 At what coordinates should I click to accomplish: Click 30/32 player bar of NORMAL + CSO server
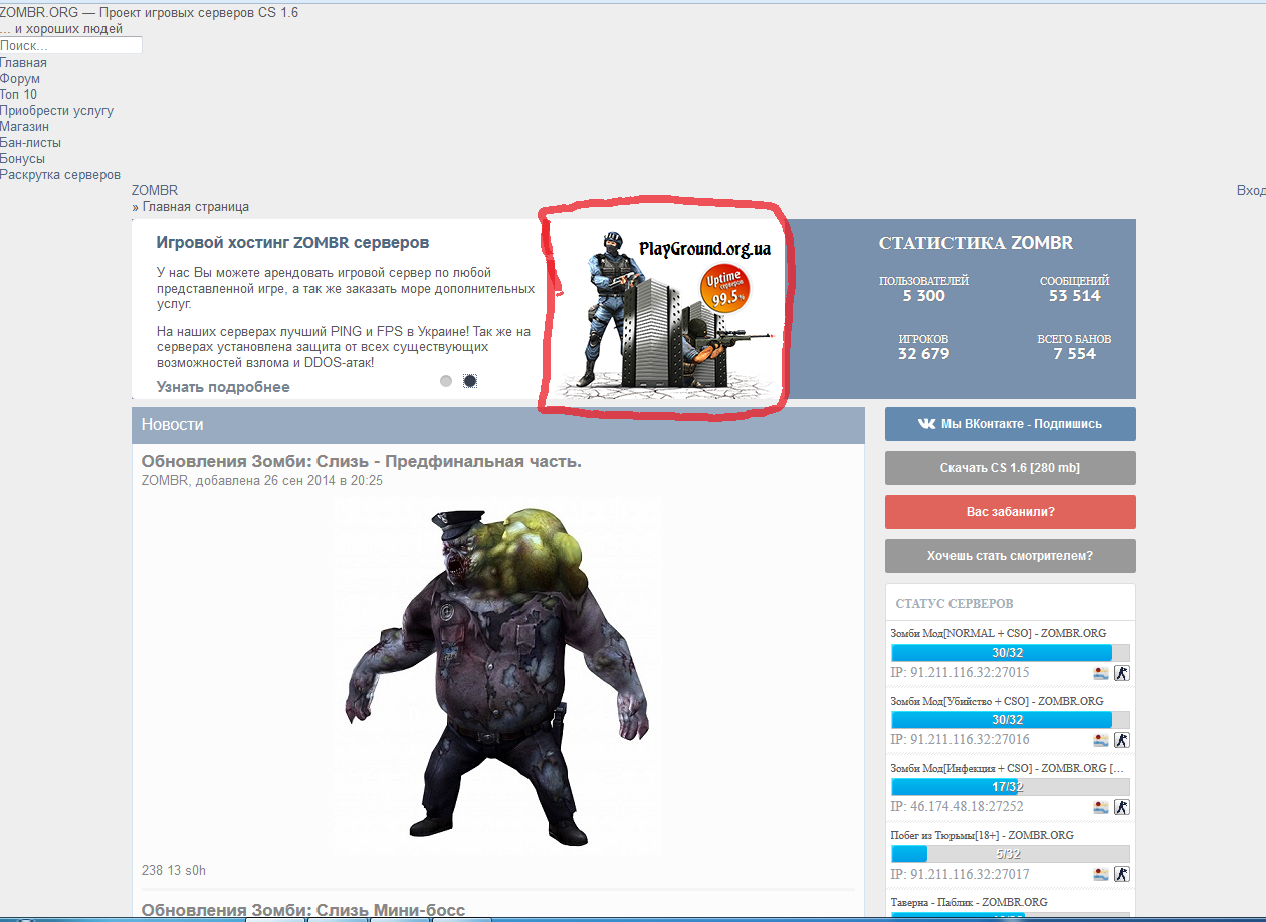(x=1010, y=652)
